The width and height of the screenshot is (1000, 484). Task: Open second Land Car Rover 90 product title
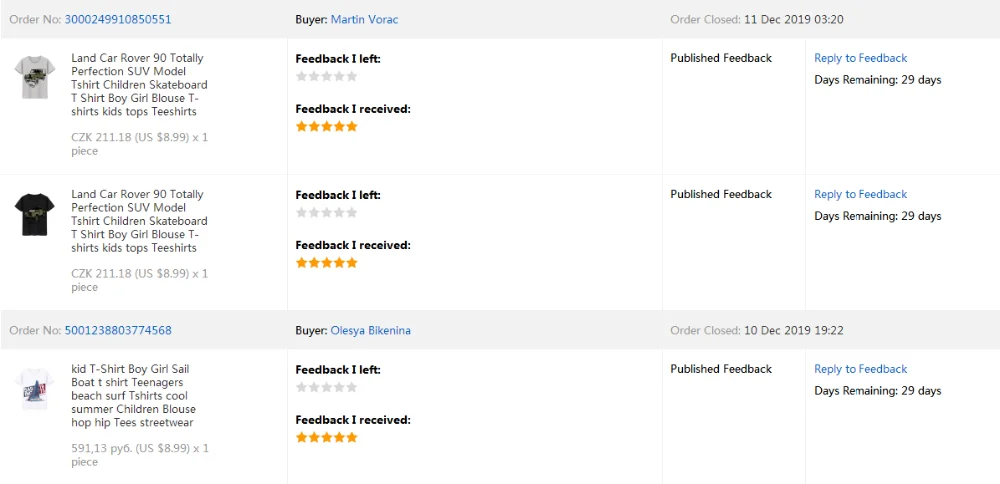click(138, 221)
